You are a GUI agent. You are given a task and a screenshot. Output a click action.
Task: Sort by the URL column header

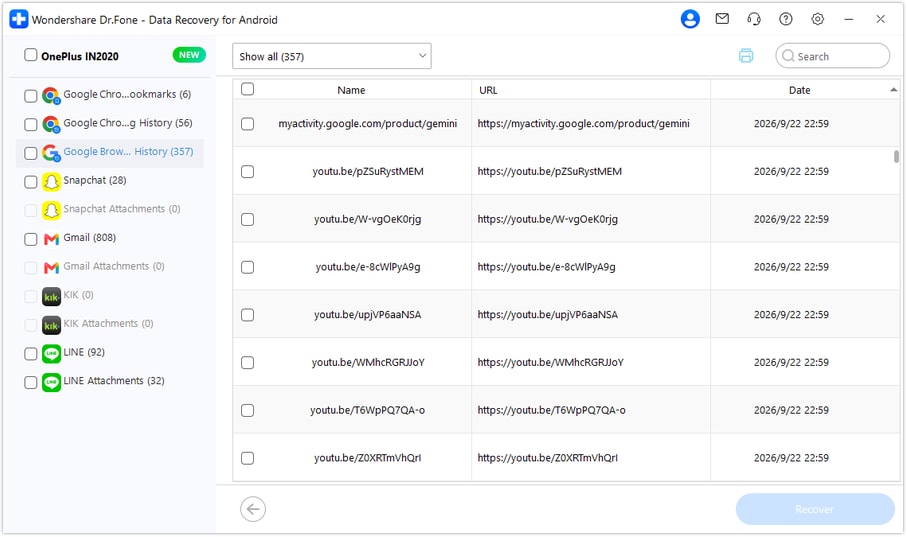(x=488, y=90)
